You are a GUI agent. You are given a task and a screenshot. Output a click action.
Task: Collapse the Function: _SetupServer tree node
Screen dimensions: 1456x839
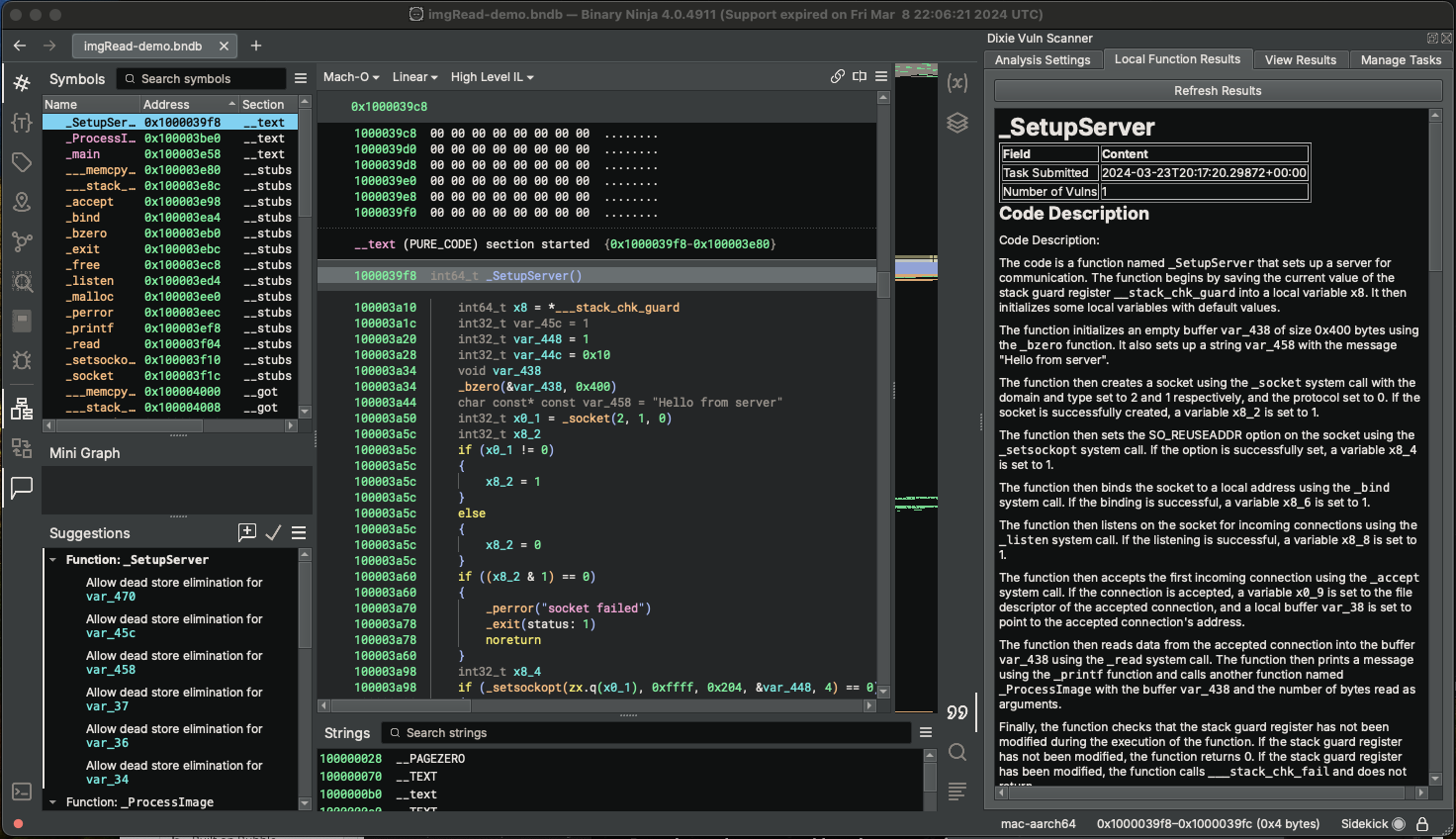53,560
